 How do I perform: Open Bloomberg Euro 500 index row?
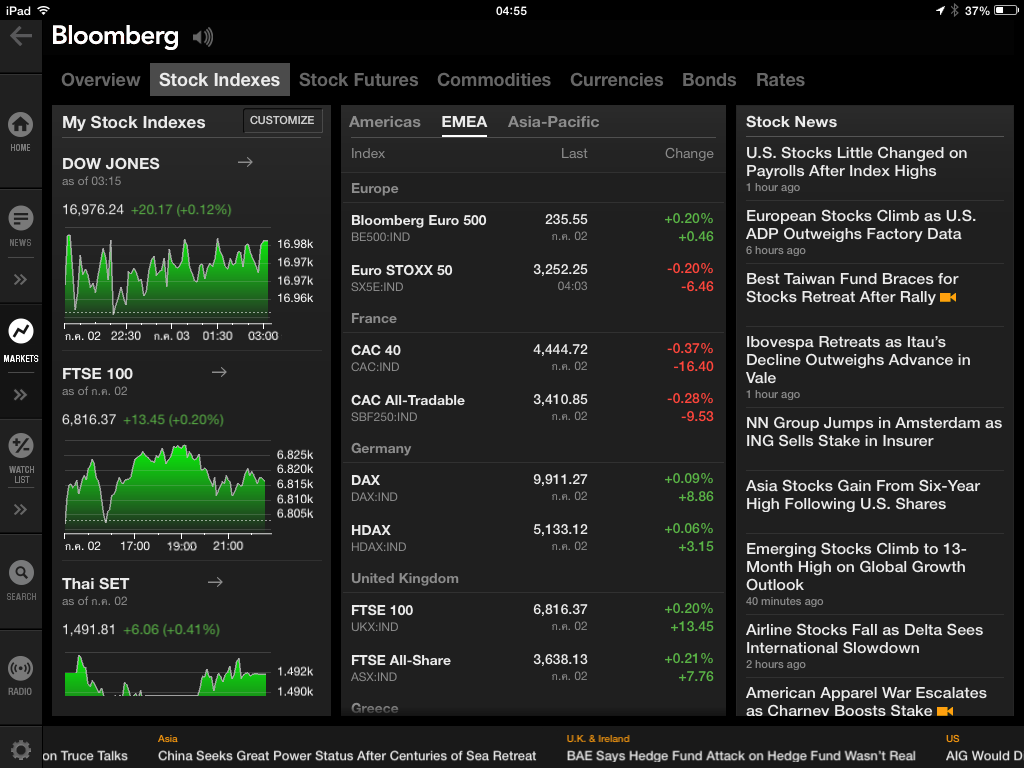point(532,227)
